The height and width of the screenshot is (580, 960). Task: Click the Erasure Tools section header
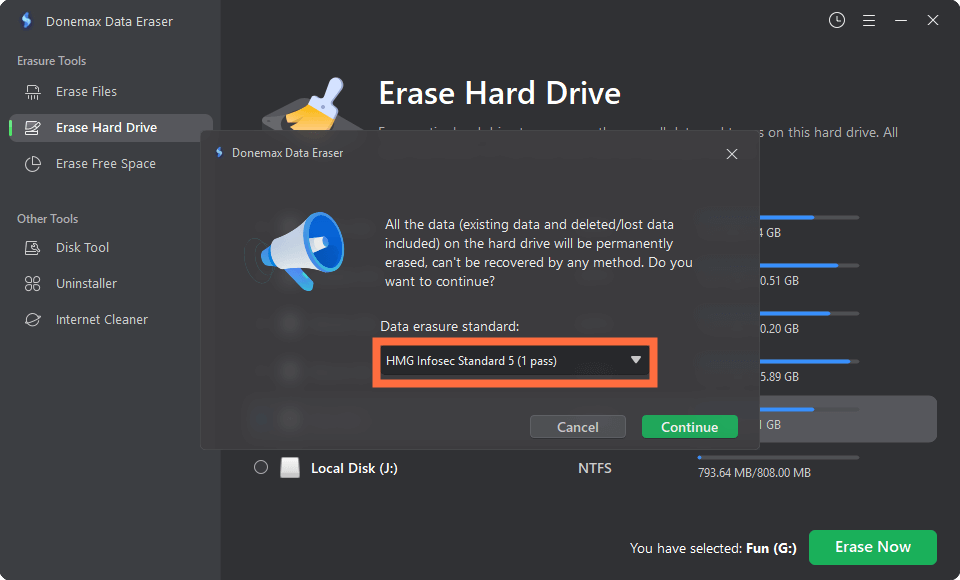pos(51,61)
